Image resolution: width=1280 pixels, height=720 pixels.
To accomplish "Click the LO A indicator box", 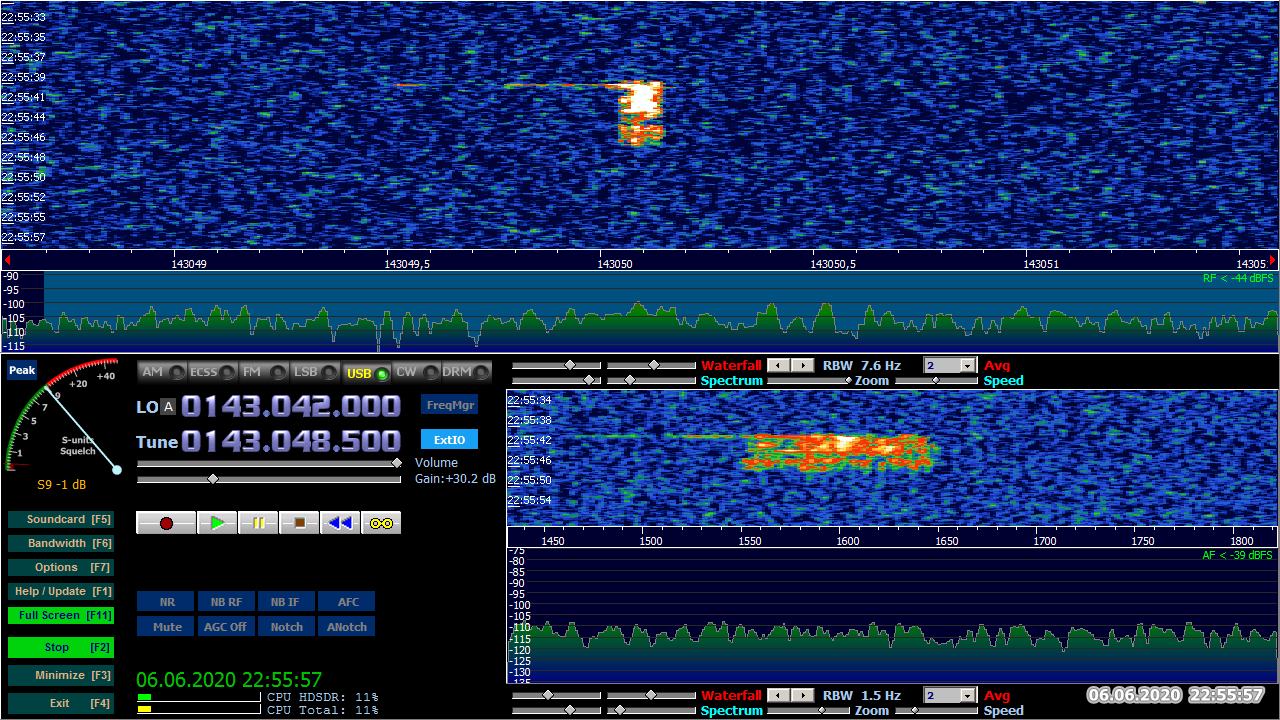I will [x=168, y=407].
